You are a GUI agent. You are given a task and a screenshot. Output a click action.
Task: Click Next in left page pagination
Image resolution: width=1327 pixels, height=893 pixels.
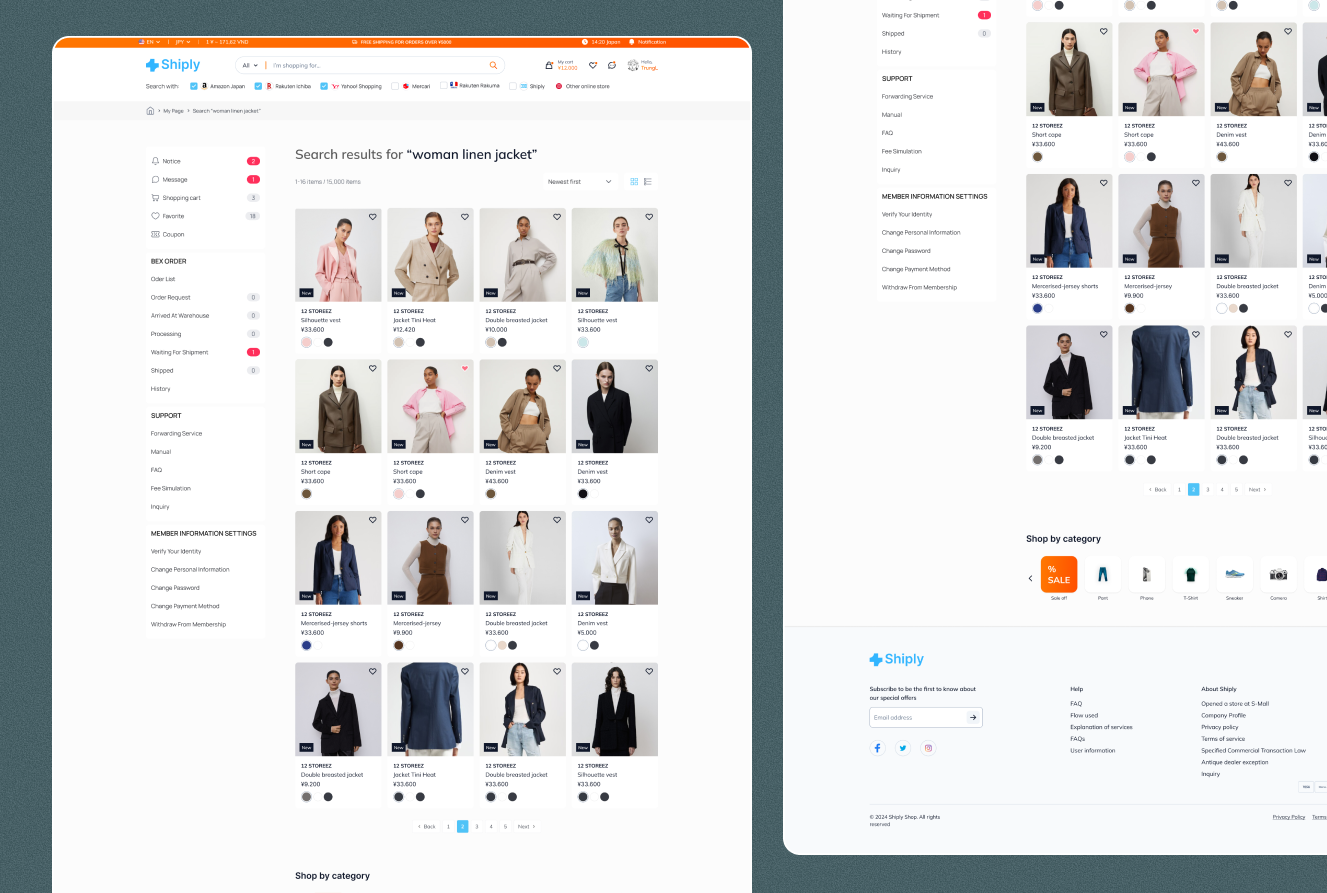tap(526, 827)
